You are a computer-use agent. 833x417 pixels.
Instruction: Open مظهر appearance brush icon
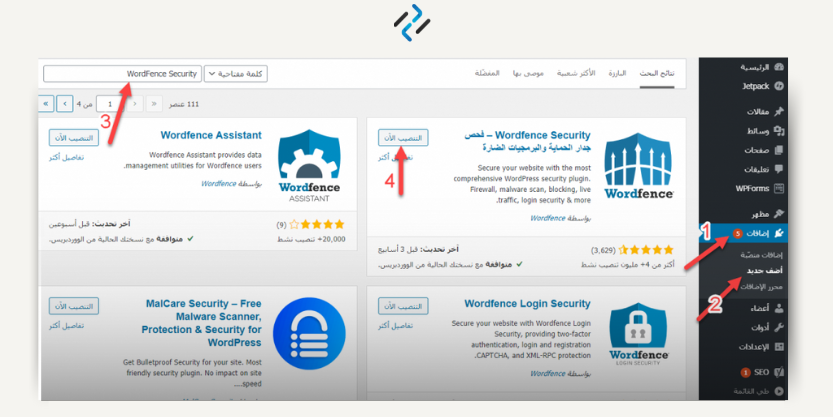(779, 214)
